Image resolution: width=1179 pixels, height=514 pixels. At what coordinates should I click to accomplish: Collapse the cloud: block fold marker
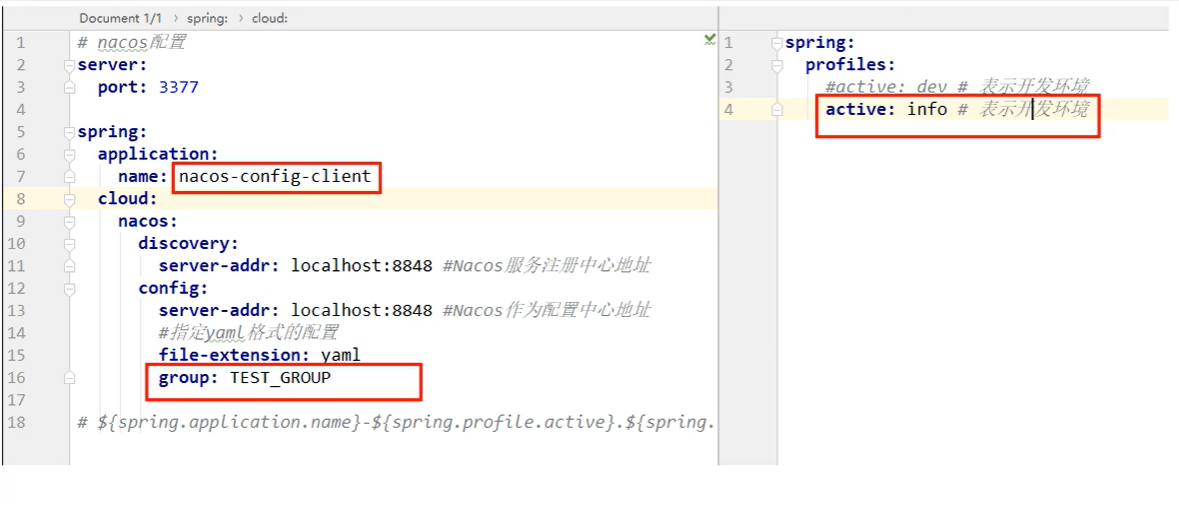pyautogui.click(x=70, y=200)
